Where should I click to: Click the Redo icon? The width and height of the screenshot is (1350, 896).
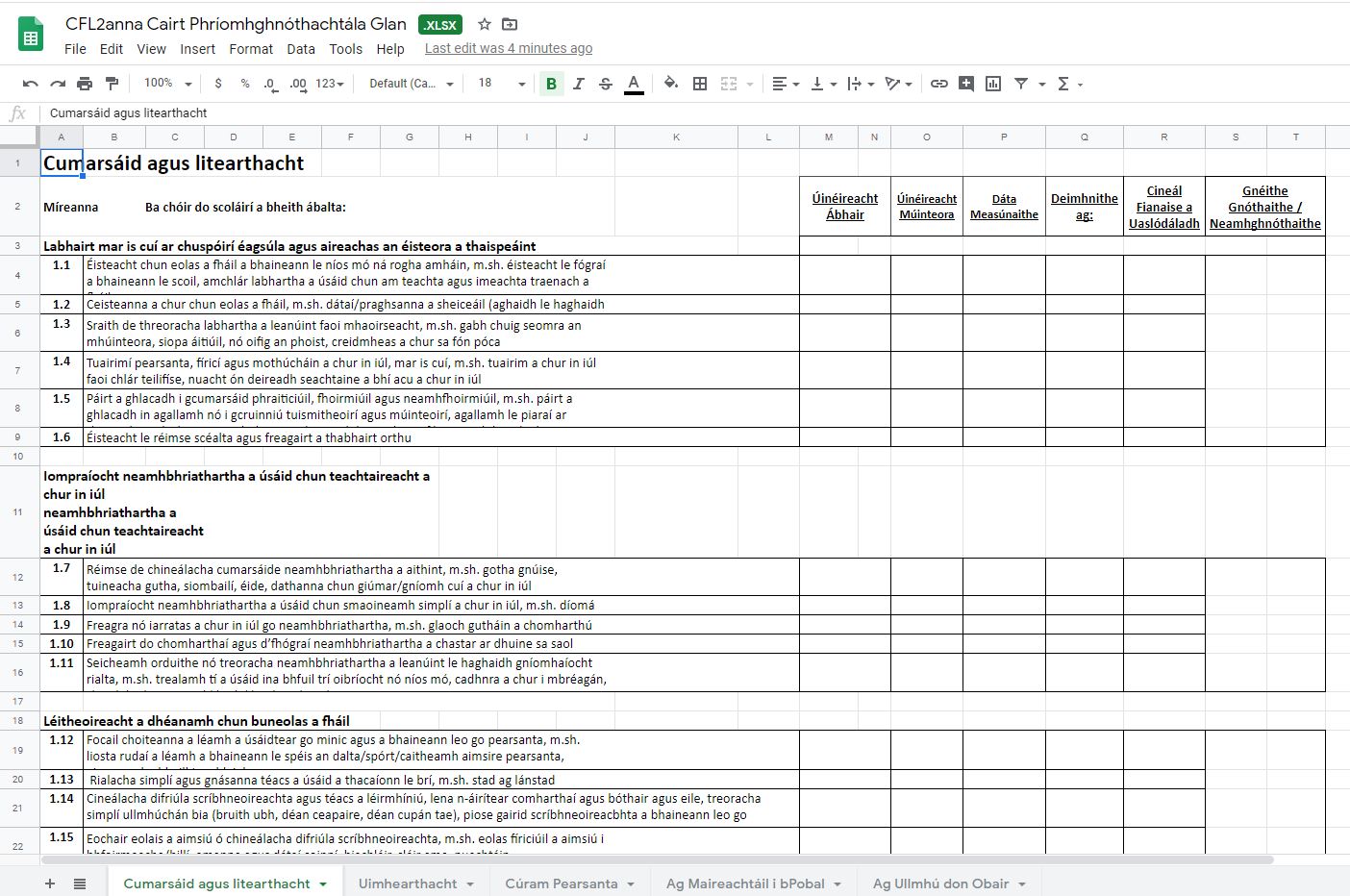coord(58,84)
